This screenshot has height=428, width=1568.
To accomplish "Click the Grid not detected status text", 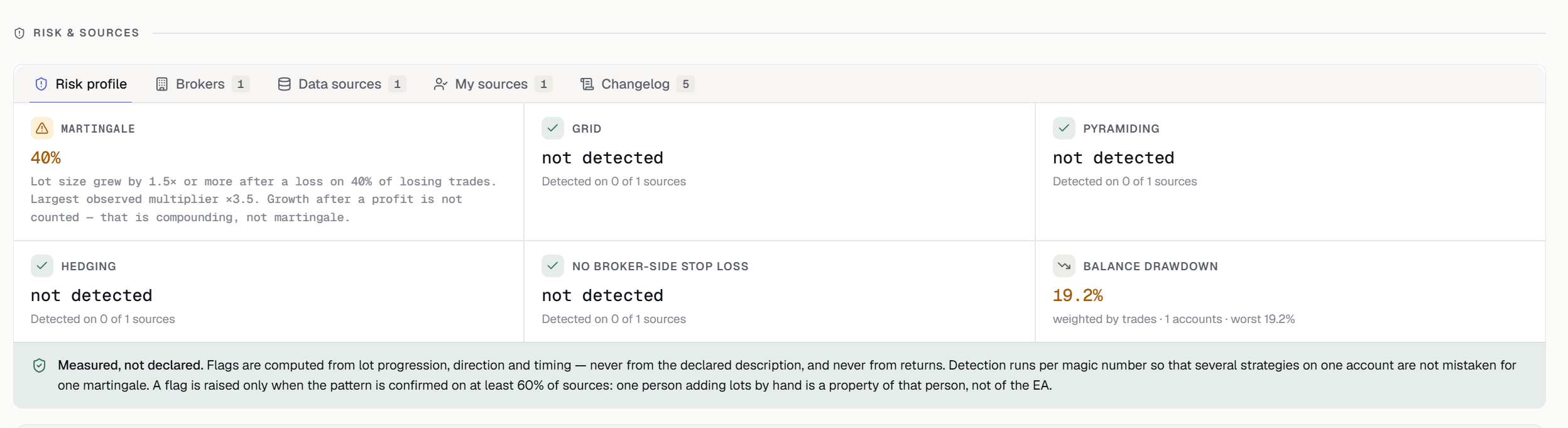I will [602, 158].
